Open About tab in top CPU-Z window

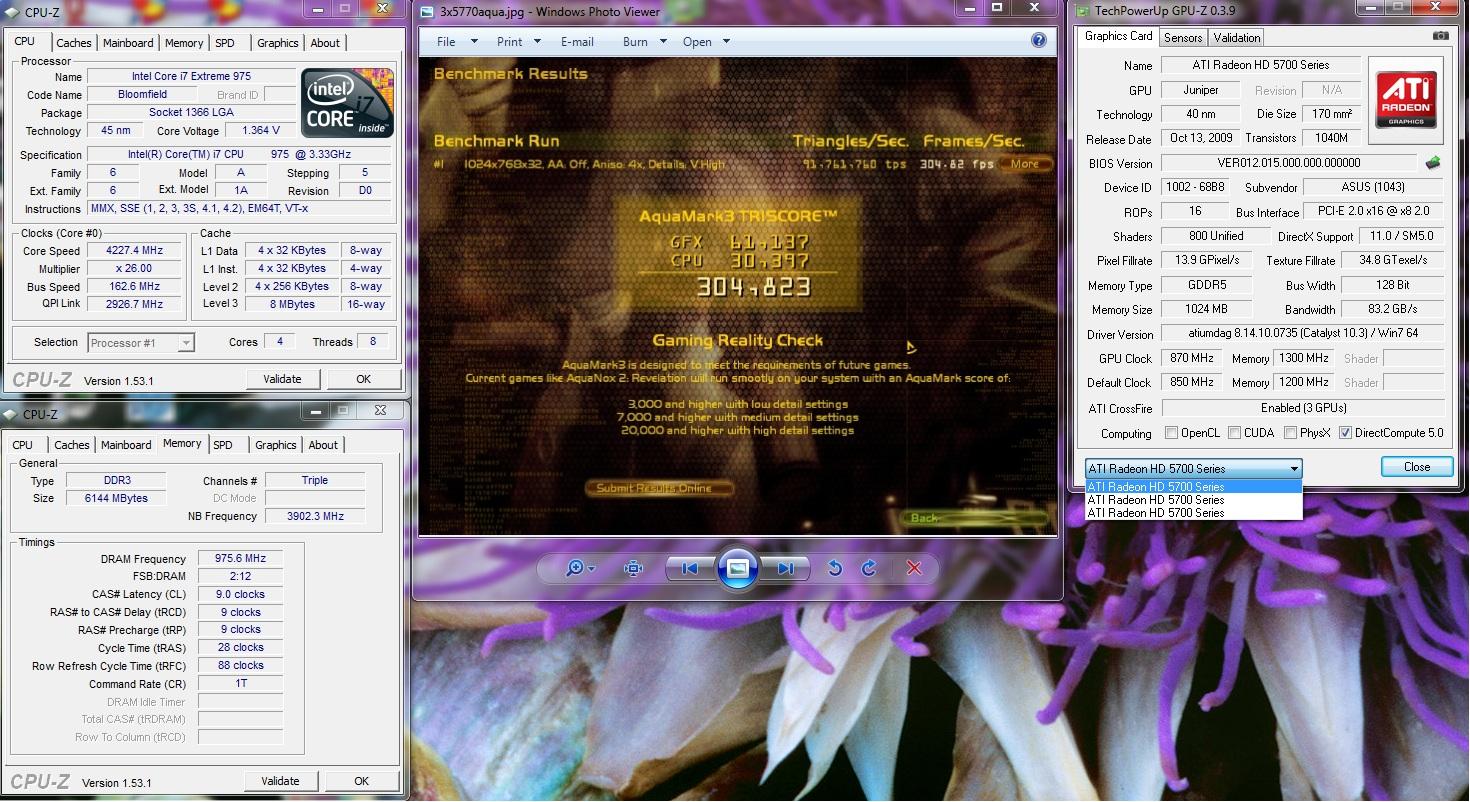tap(325, 43)
